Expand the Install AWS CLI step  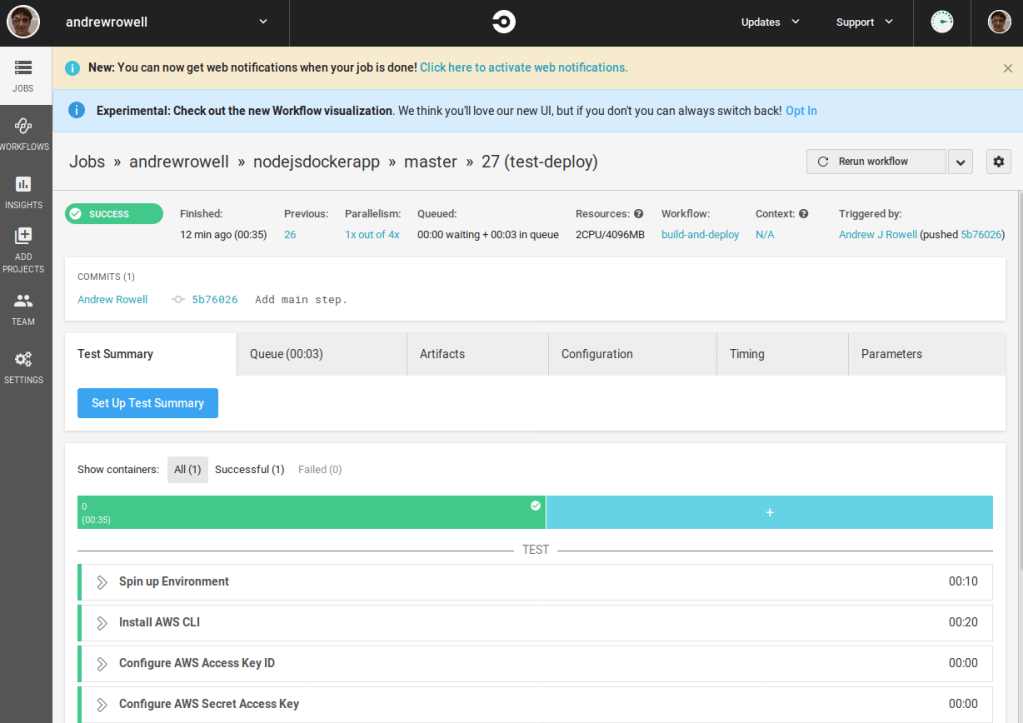point(102,623)
